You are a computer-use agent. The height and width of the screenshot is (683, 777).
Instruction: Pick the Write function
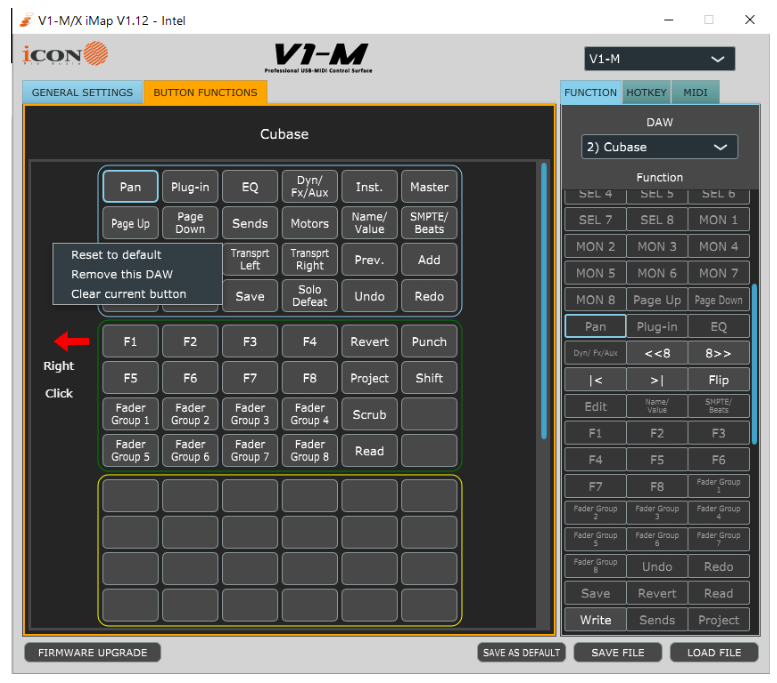pyautogui.click(x=595, y=620)
